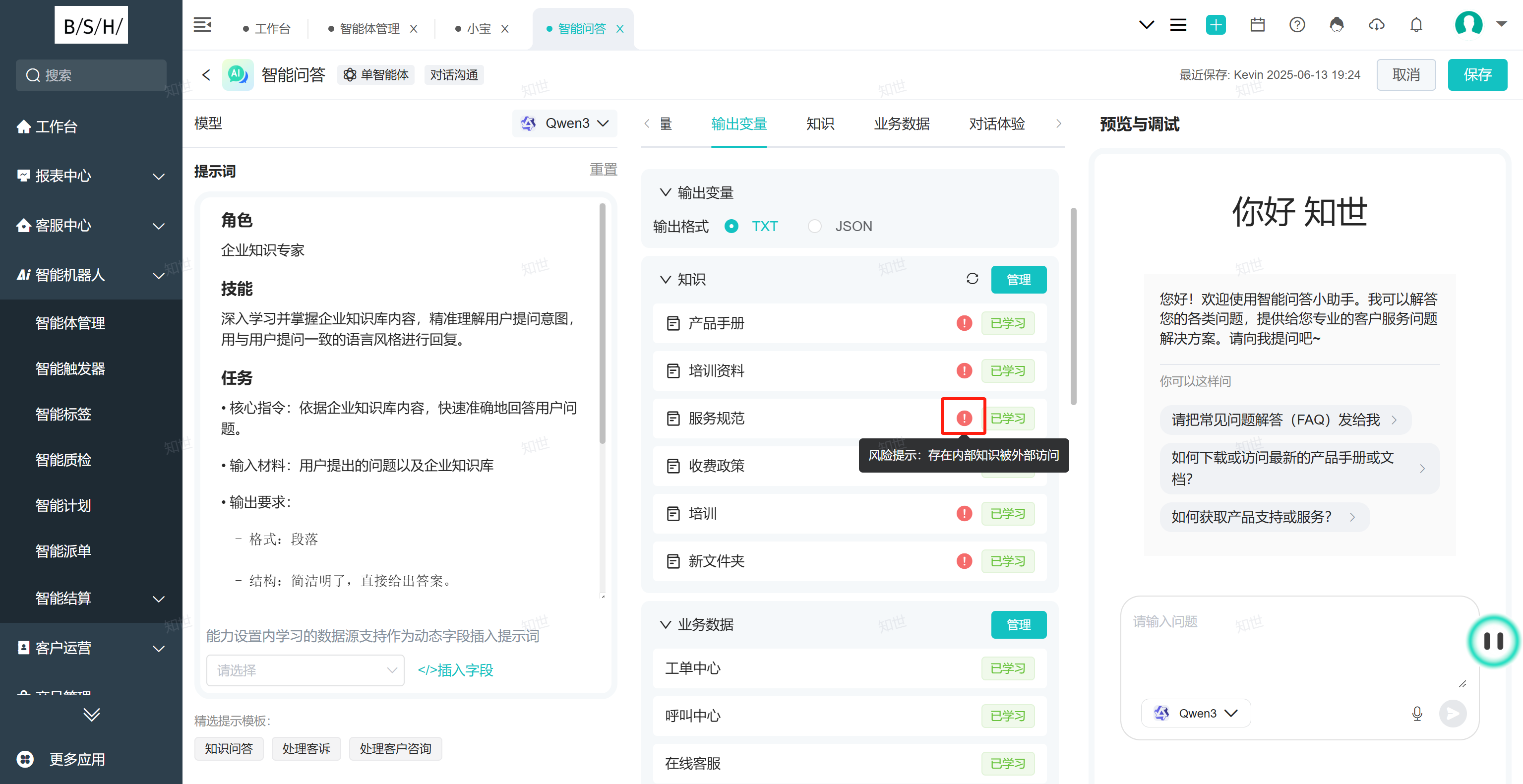Click 管理 button in 知识 section
The width and height of the screenshot is (1523, 784).
(1018, 279)
